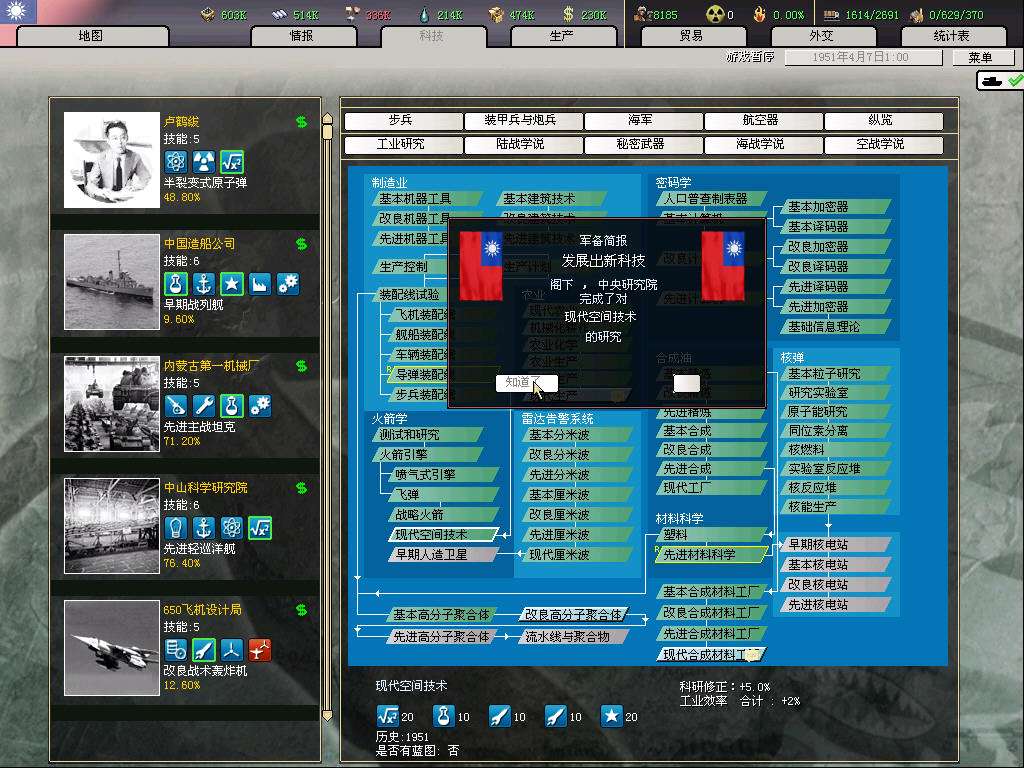
Task: Select the 装甲兵与炮兵 research category
Action: click(x=522, y=120)
